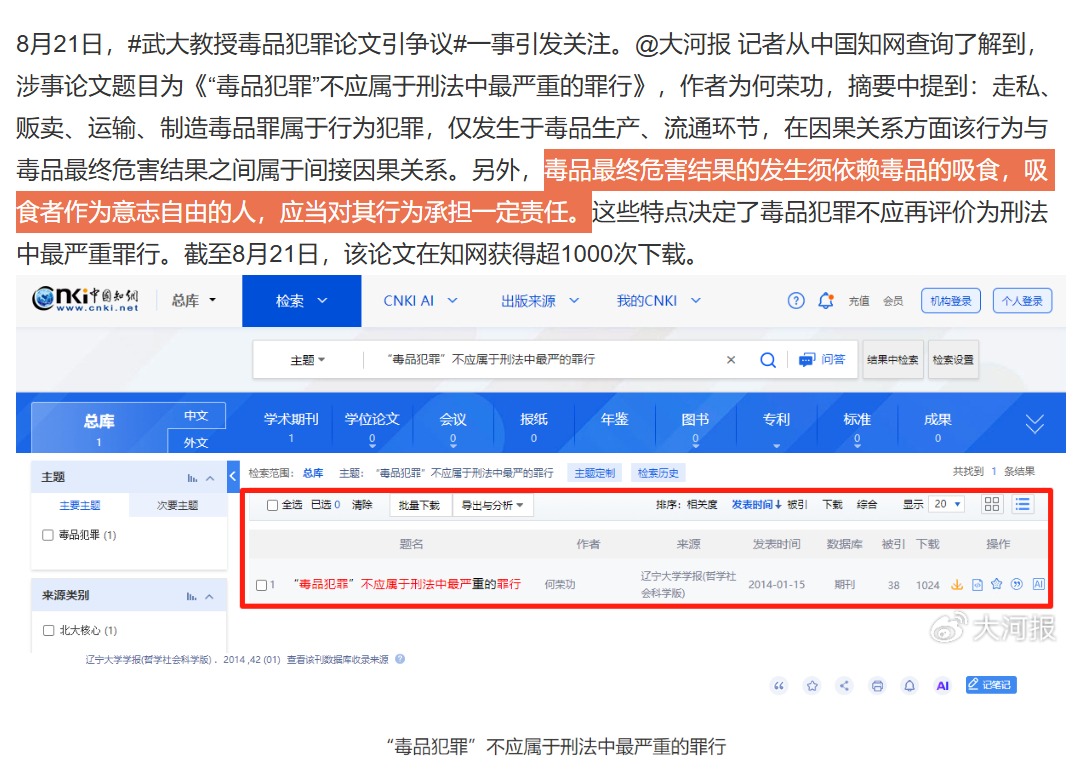Click the 批量下载 button
This screenshot has width=1082, height=775.
click(420, 505)
